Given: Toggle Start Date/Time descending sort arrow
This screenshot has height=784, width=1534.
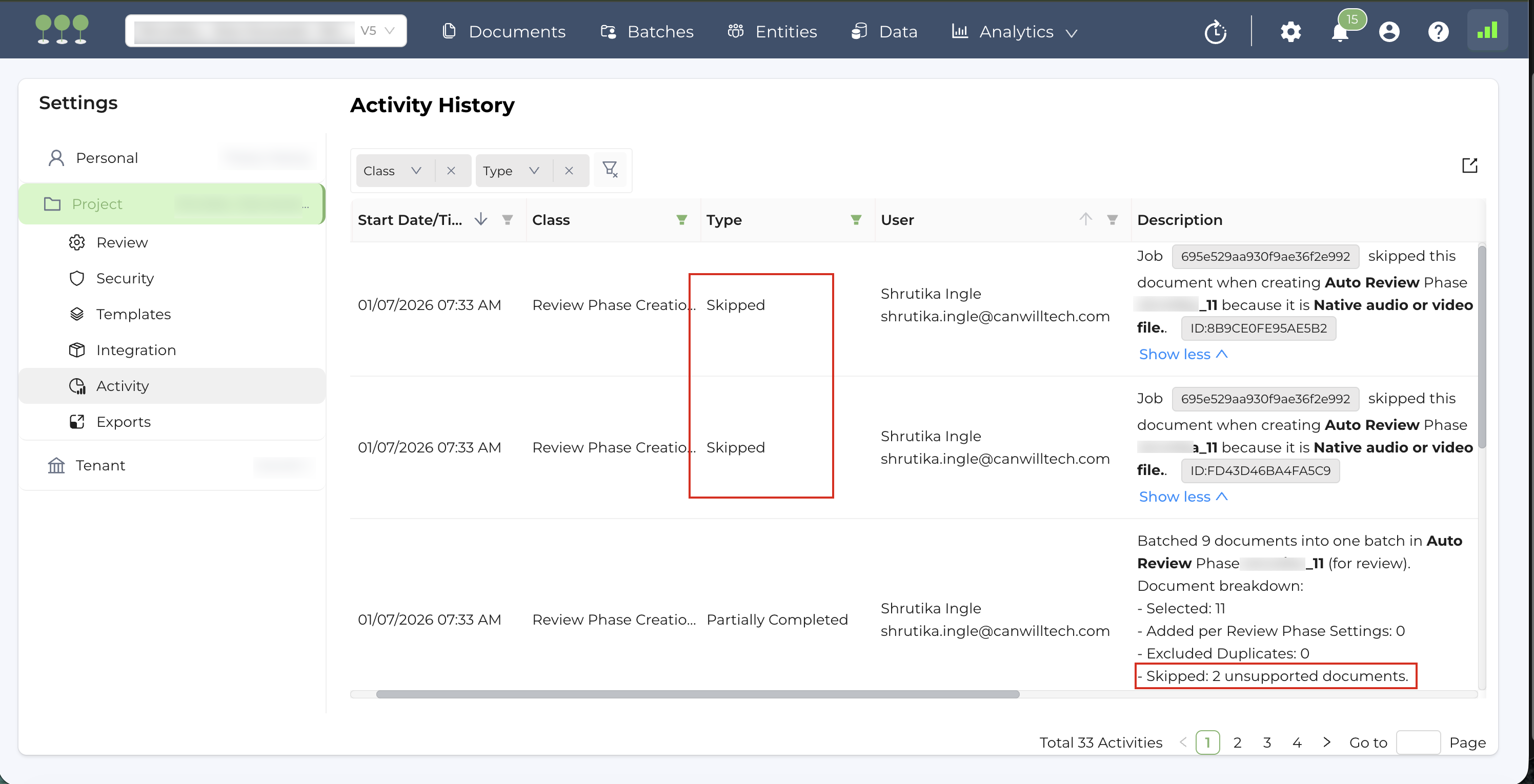Looking at the screenshot, I should [x=480, y=220].
